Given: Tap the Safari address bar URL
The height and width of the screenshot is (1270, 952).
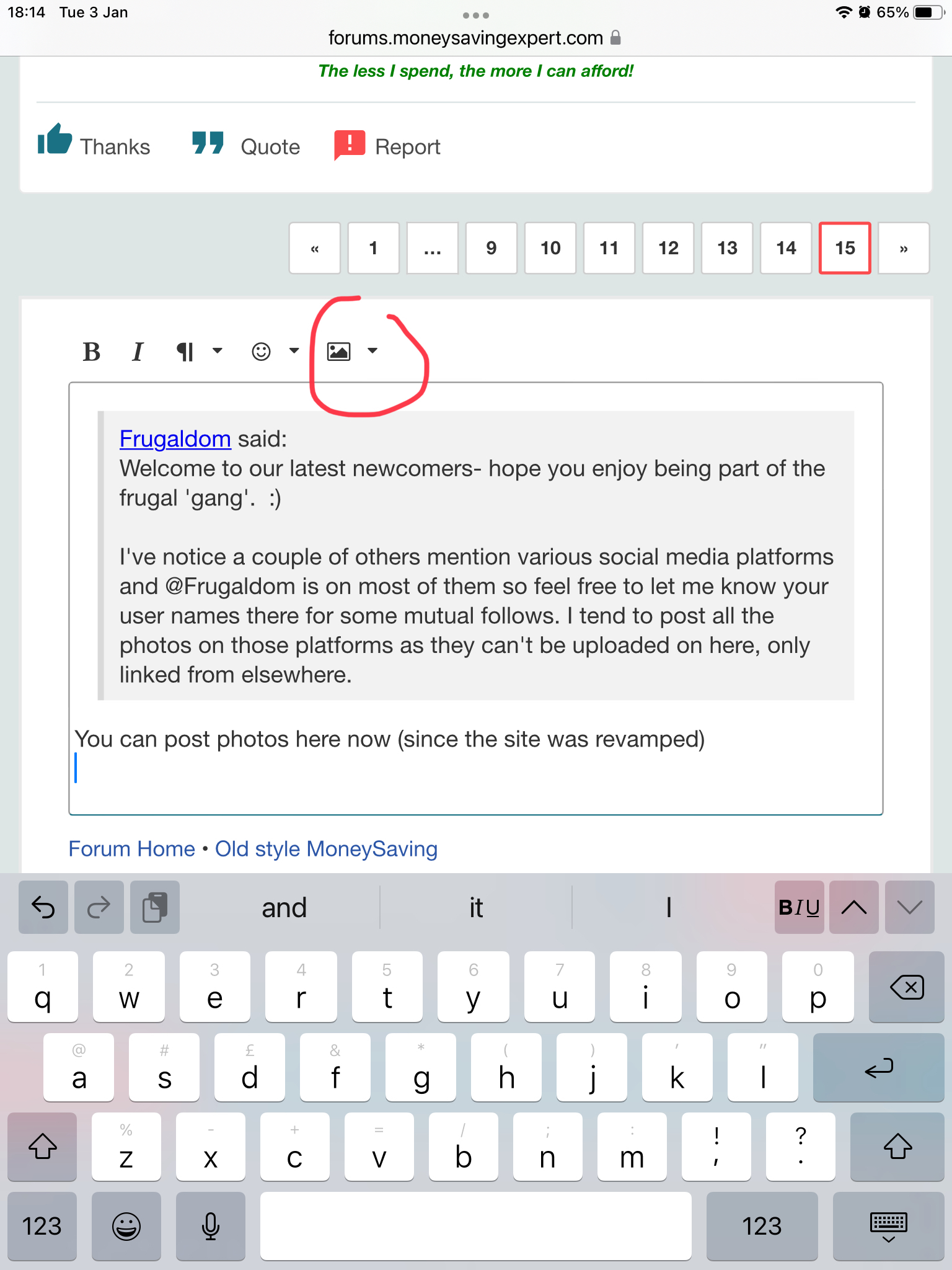Looking at the screenshot, I should [x=466, y=38].
